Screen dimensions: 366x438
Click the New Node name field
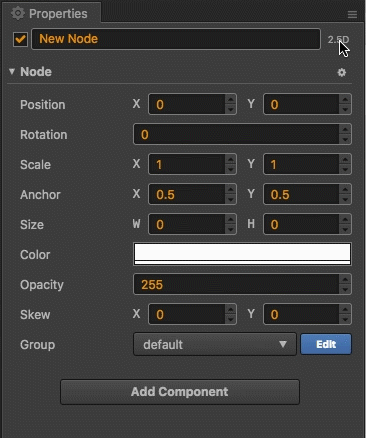click(x=176, y=39)
